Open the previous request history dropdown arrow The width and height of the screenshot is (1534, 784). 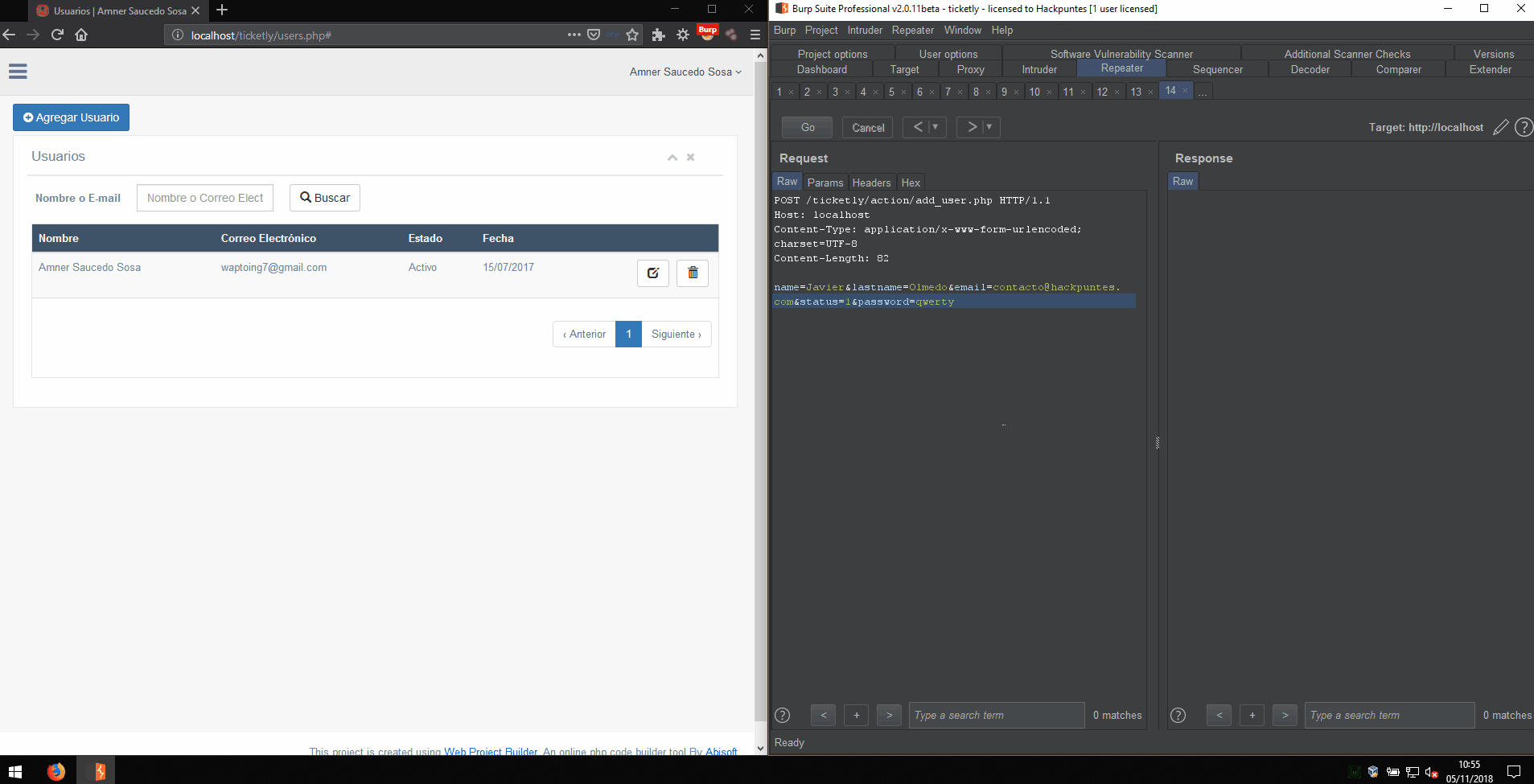click(936, 127)
